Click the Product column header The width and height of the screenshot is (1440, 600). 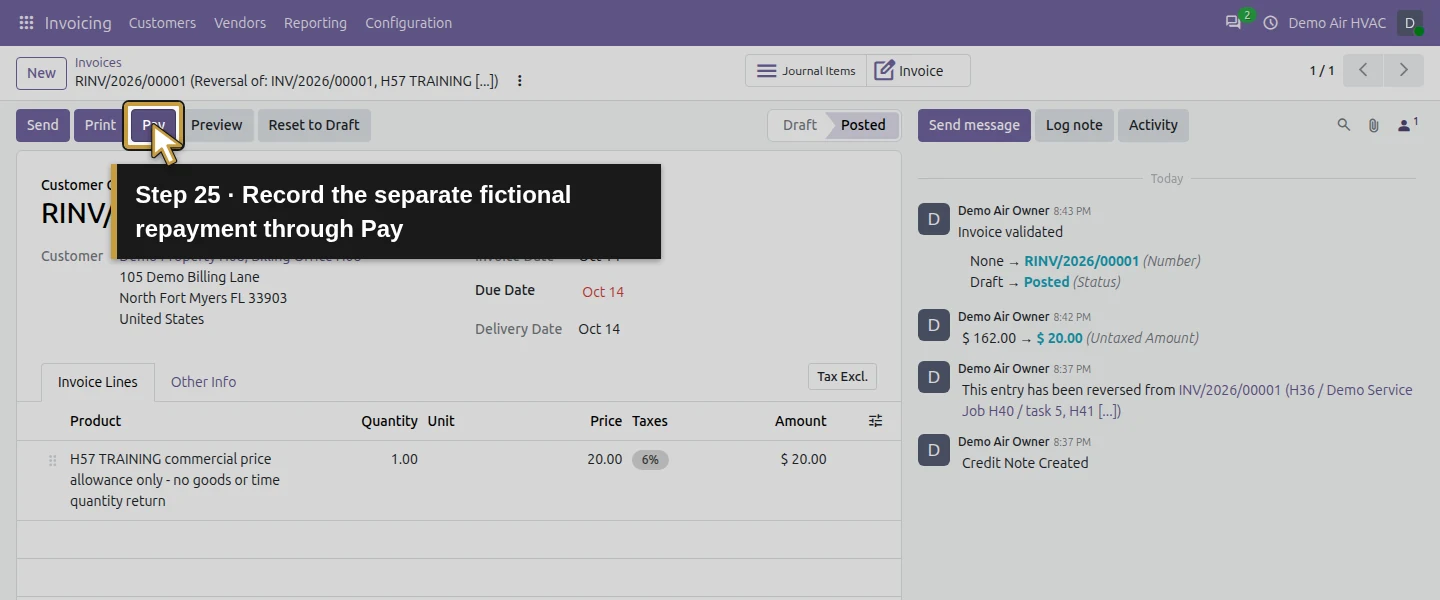point(96,421)
